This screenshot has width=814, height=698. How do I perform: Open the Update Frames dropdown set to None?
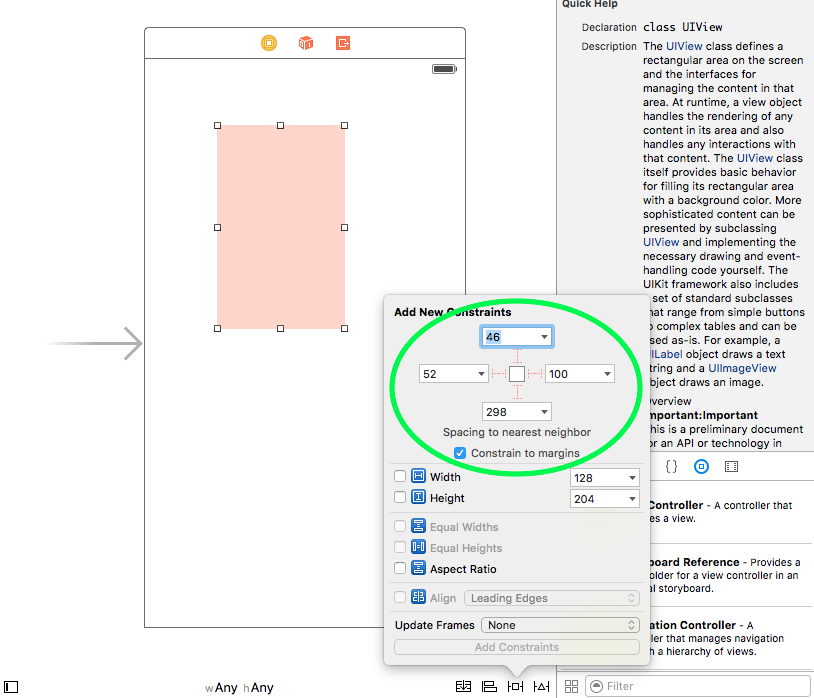coord(559,624)
